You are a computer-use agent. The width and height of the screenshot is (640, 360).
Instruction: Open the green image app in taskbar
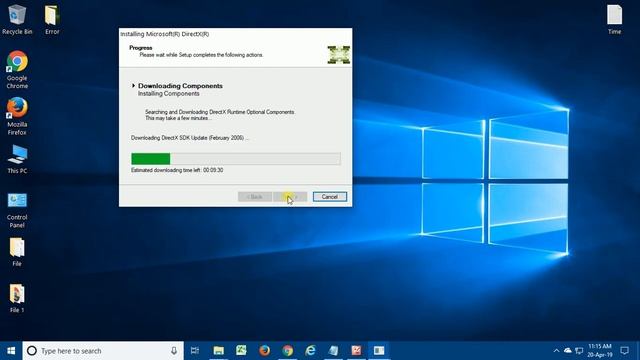241,351
